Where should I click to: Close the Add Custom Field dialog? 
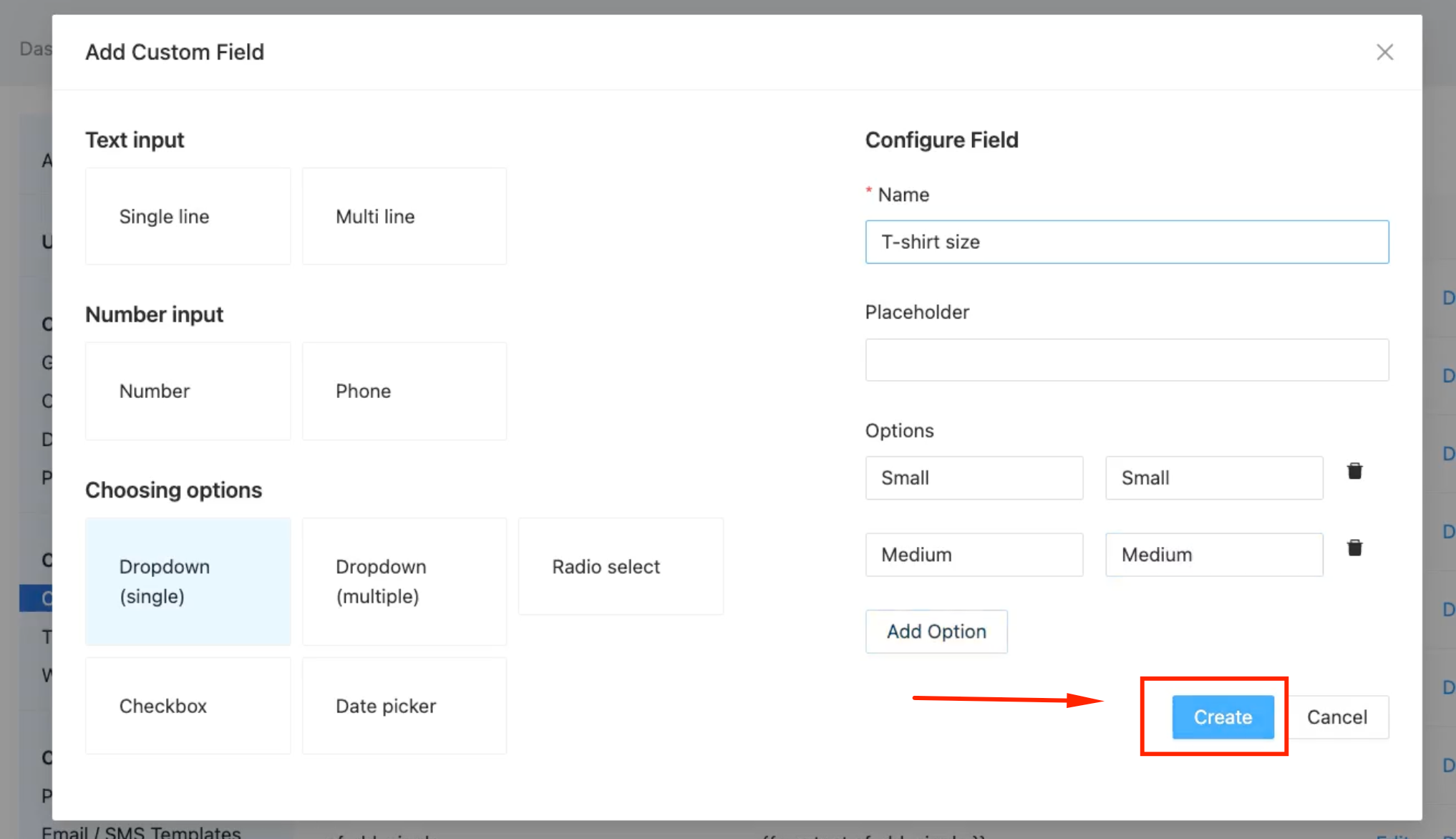(1384, 52)
